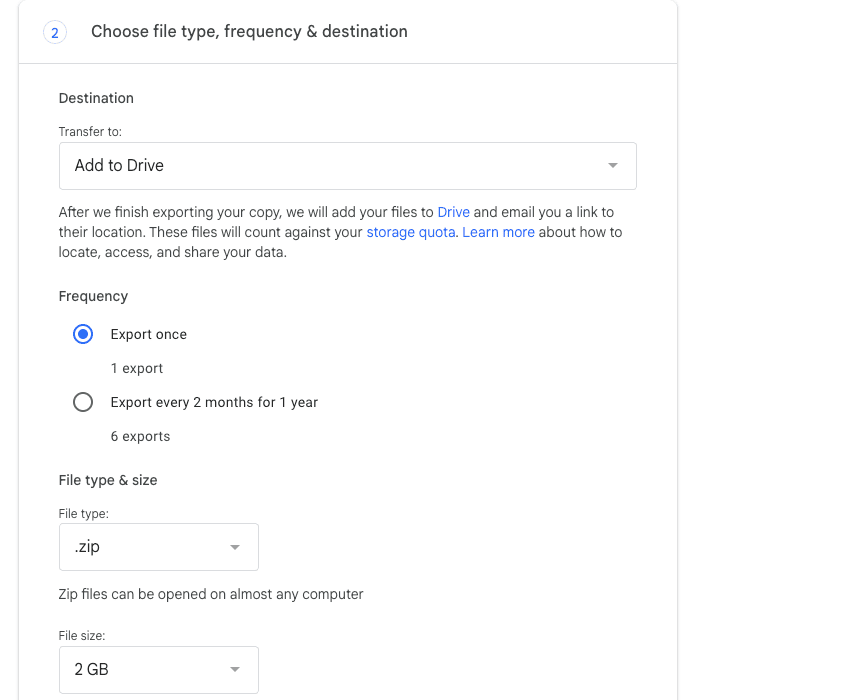The height and width of the screenshot is (700, 843).
Task: Open the Transfer to dropdown showing Add to Drive
Action: 347,166
